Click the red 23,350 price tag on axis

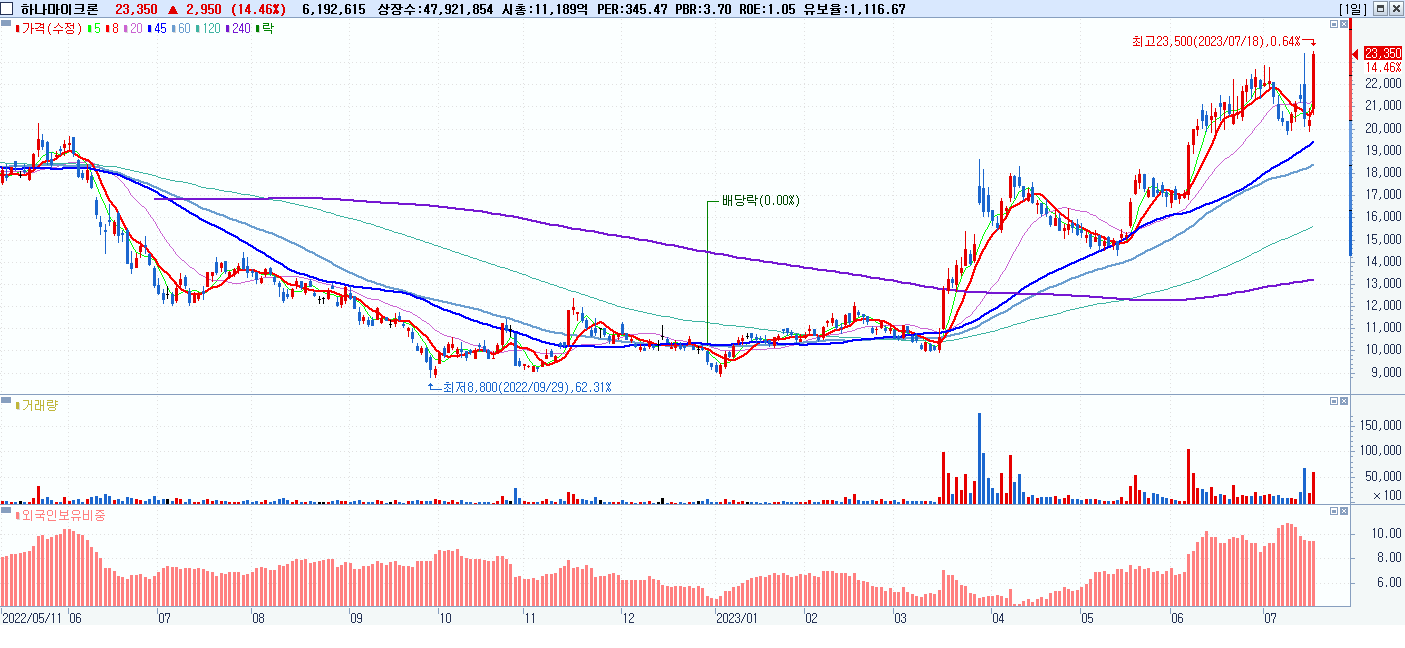tap(1382, 53)
